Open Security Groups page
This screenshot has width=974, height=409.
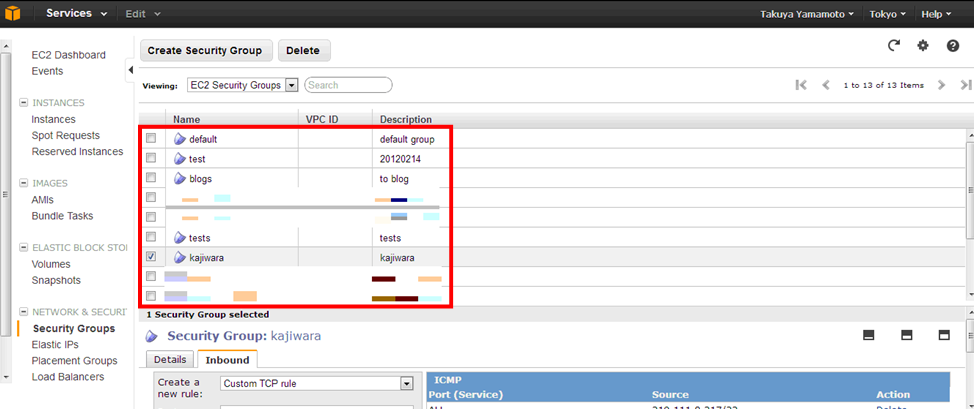point(73,328)
